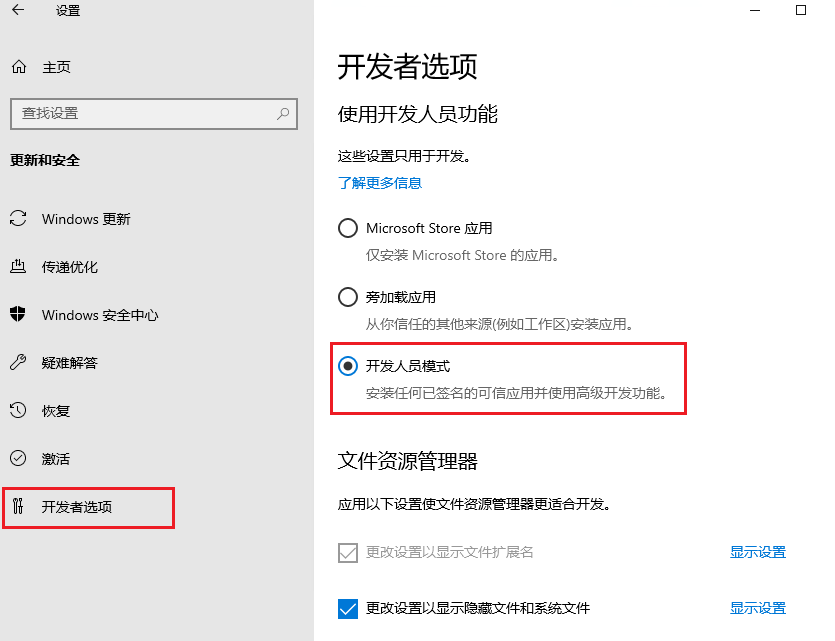Click the 开发者选项 tools icon

point(18,507)
